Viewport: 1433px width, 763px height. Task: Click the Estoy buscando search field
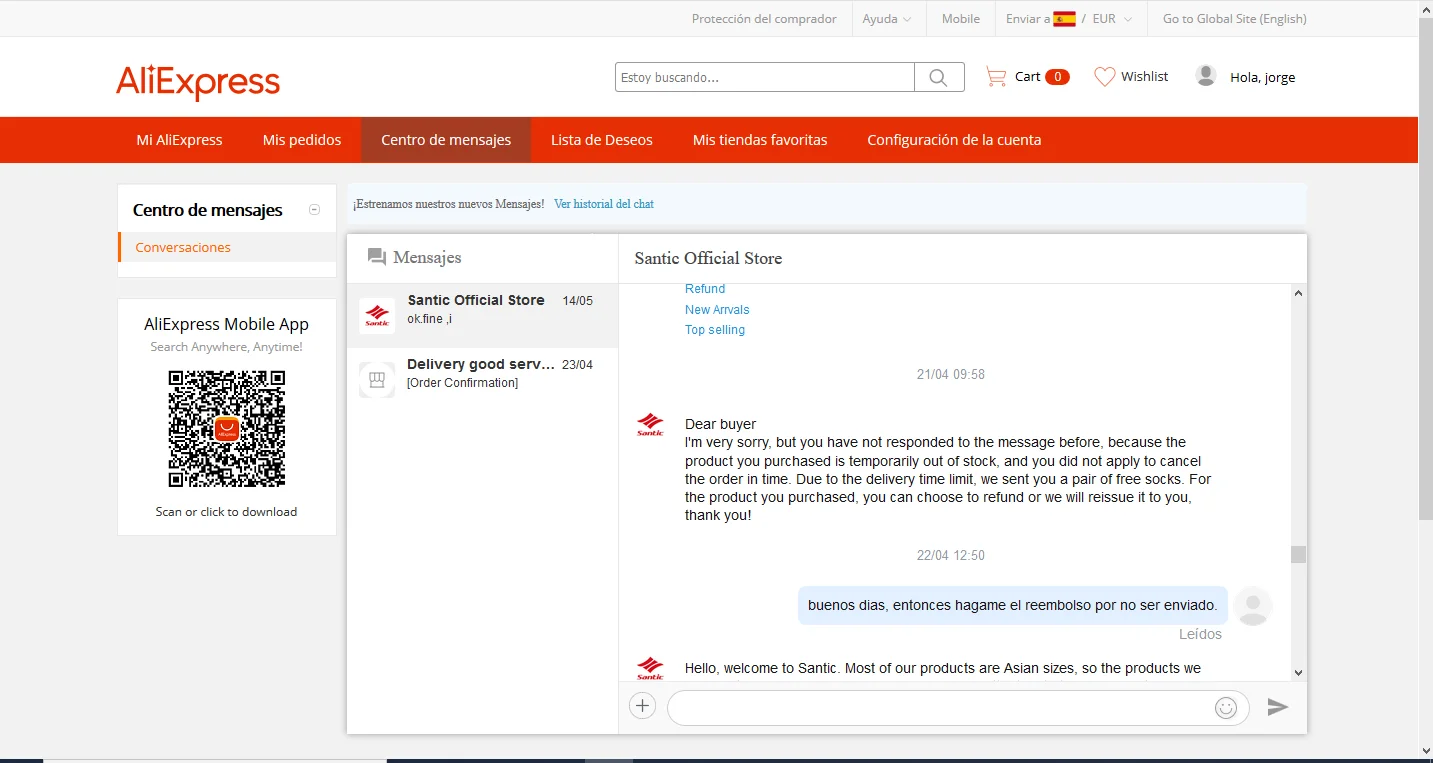coord(765,77)
